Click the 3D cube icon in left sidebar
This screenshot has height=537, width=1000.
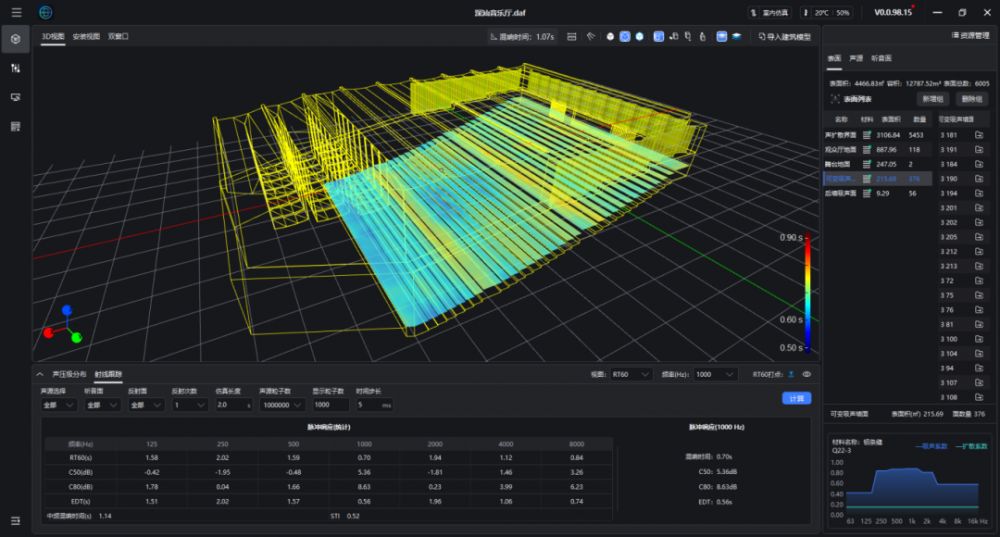(15, 39)
